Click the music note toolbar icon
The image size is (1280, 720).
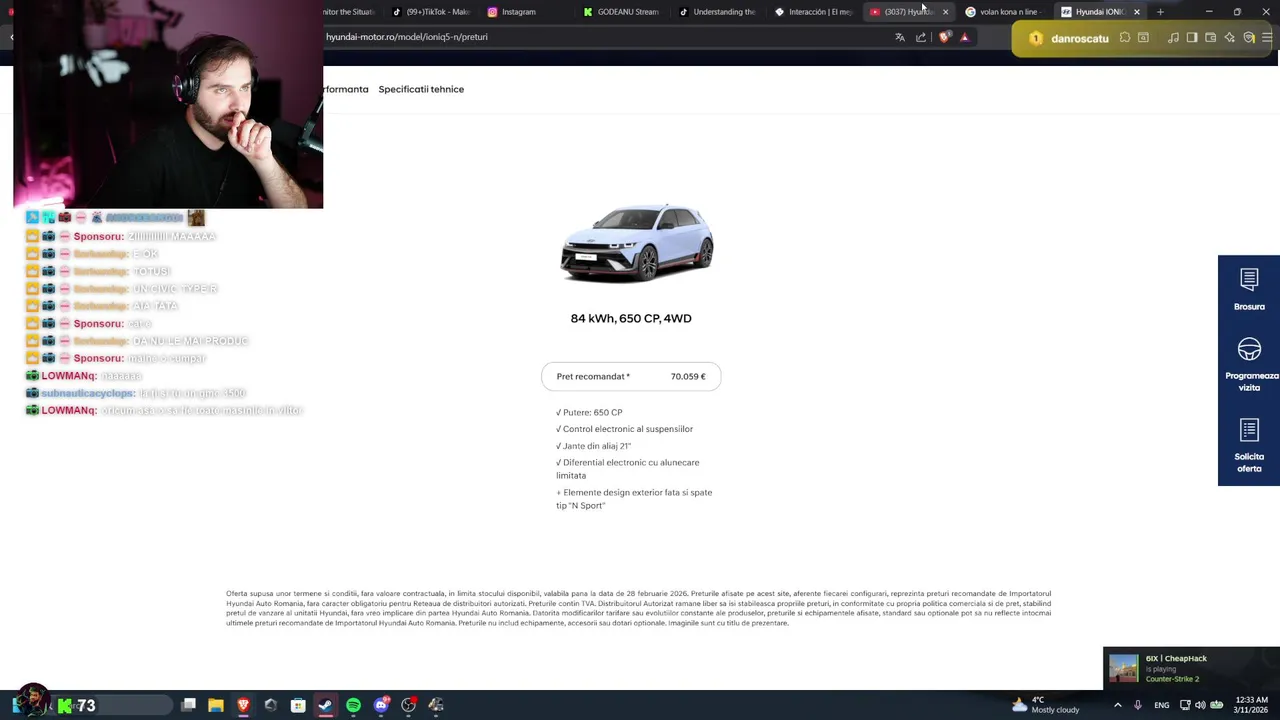[1173, 38]
